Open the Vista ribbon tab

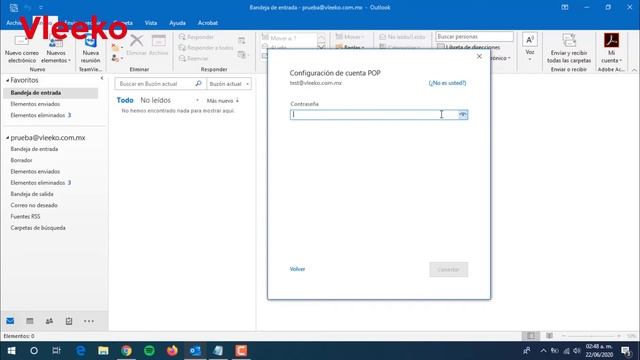[151, 23]
